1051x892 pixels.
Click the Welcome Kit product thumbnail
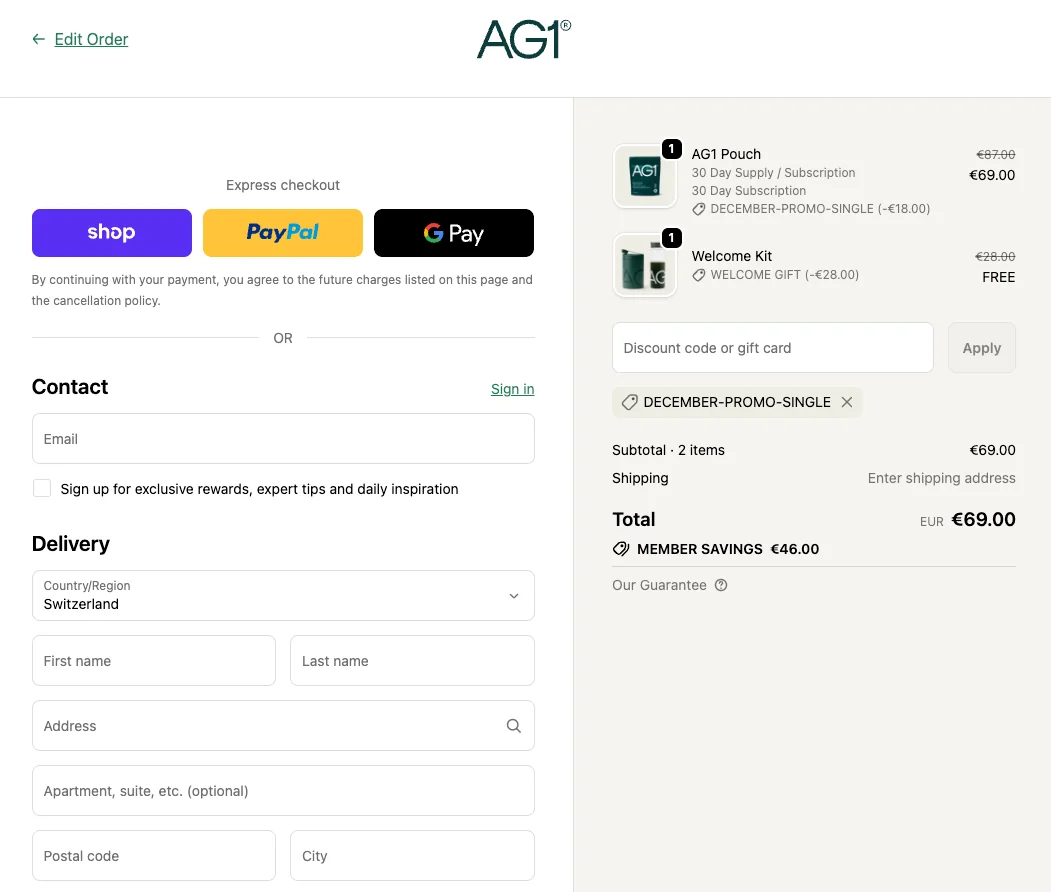(644, 265)
